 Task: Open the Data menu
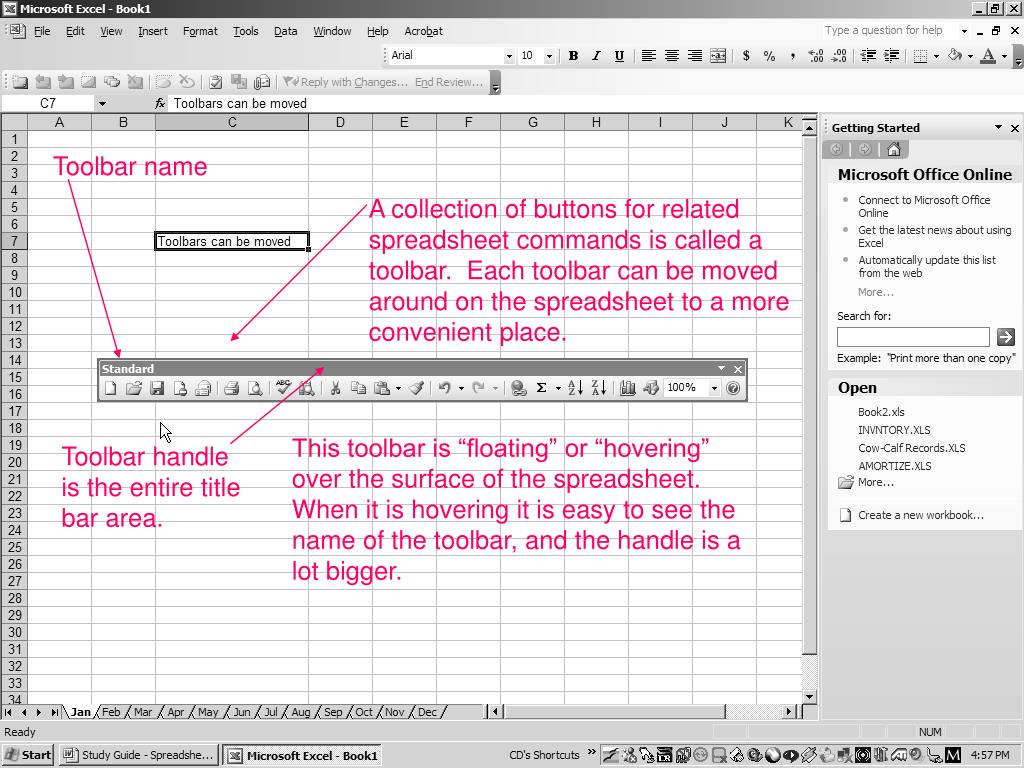click(285, 31)
